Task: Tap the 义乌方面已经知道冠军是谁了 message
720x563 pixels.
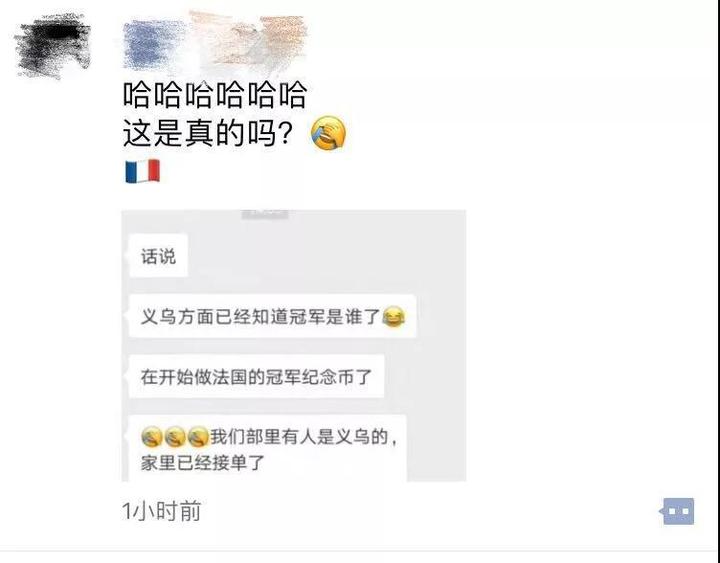Action: point(273,316)
